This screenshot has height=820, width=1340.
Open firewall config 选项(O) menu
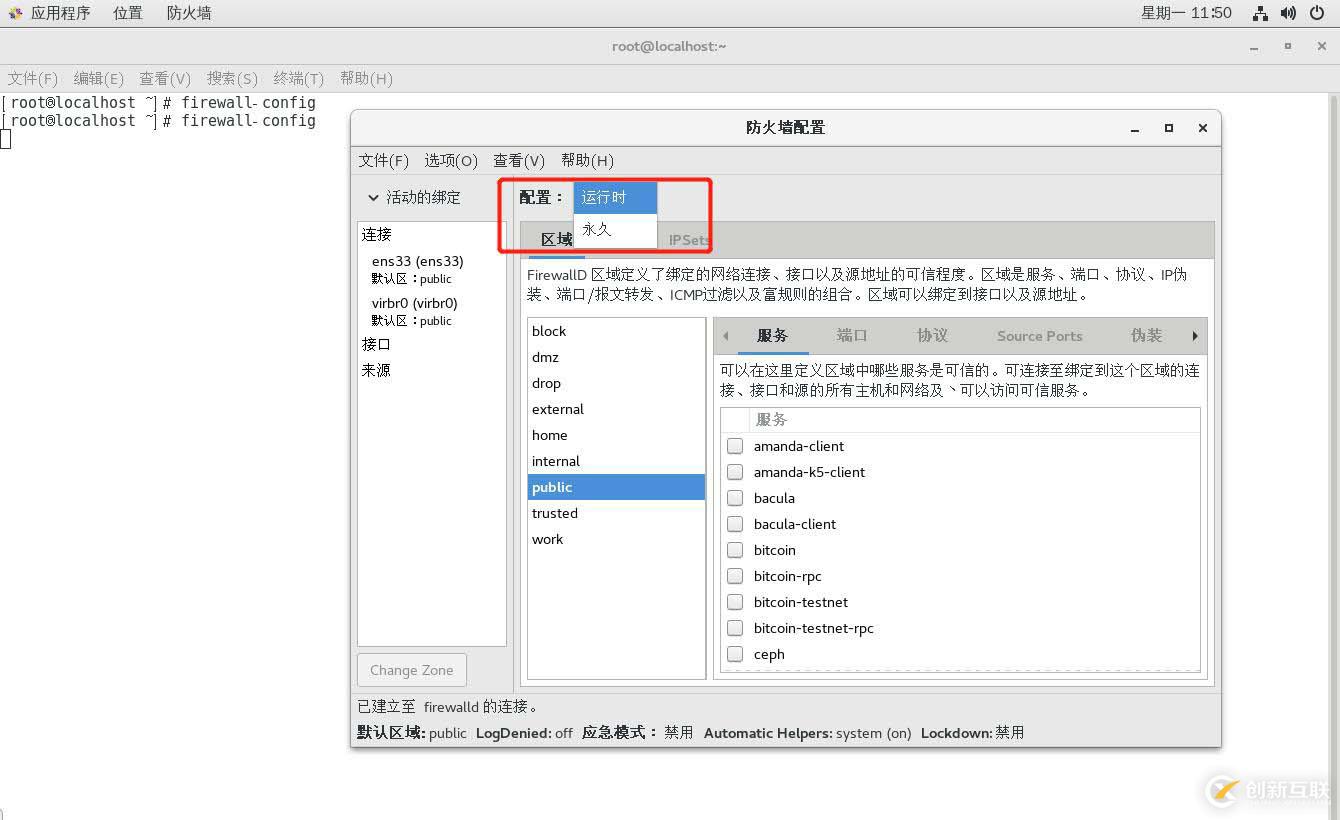[x=451, y=160]
